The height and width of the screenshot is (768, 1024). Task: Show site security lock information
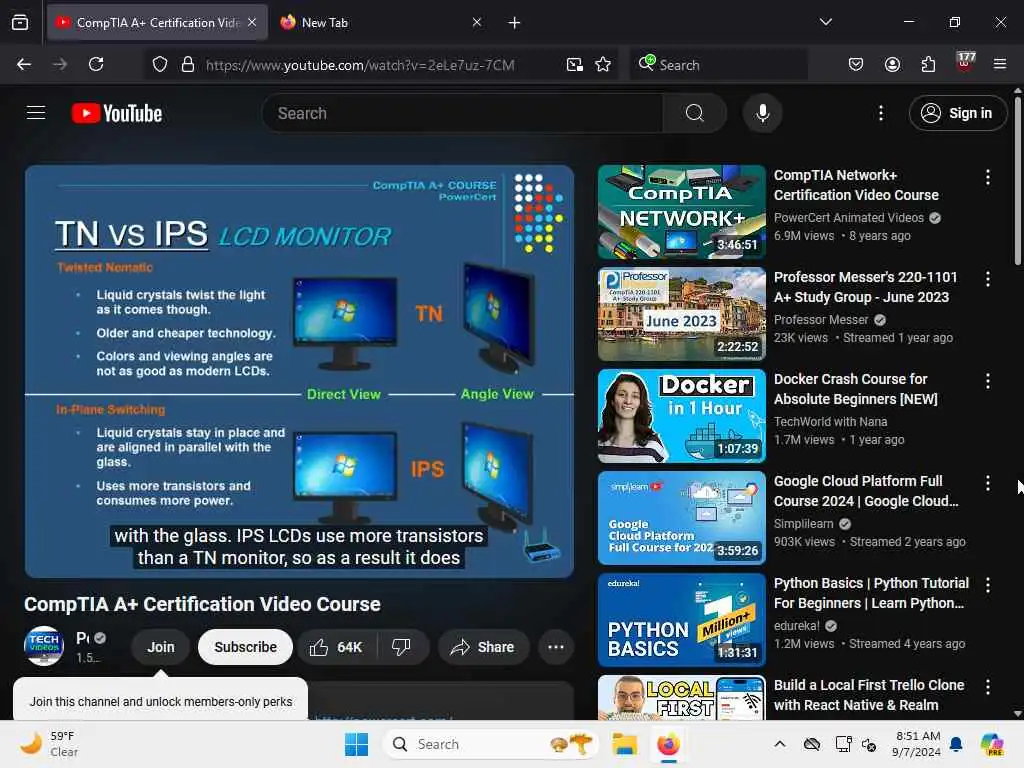pos(188,64)
